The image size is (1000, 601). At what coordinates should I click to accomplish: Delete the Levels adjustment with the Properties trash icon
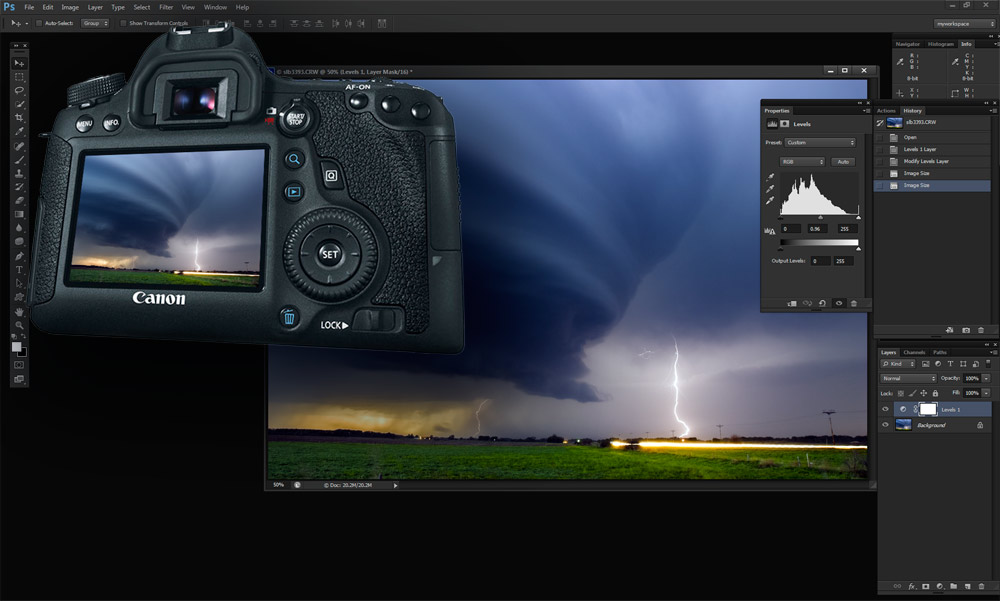pyautogui.click(x=854, y=303)
